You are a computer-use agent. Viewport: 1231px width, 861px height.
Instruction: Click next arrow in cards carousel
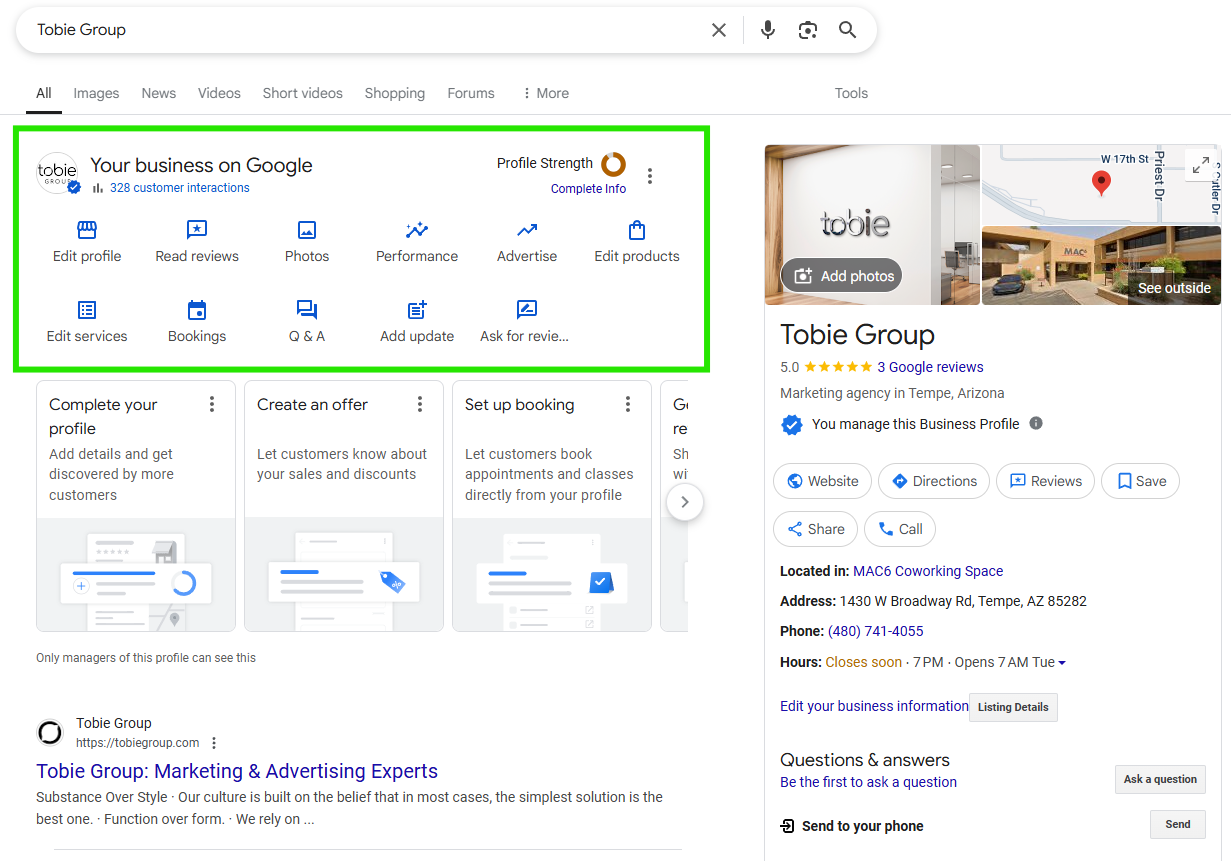click(685, 502)
